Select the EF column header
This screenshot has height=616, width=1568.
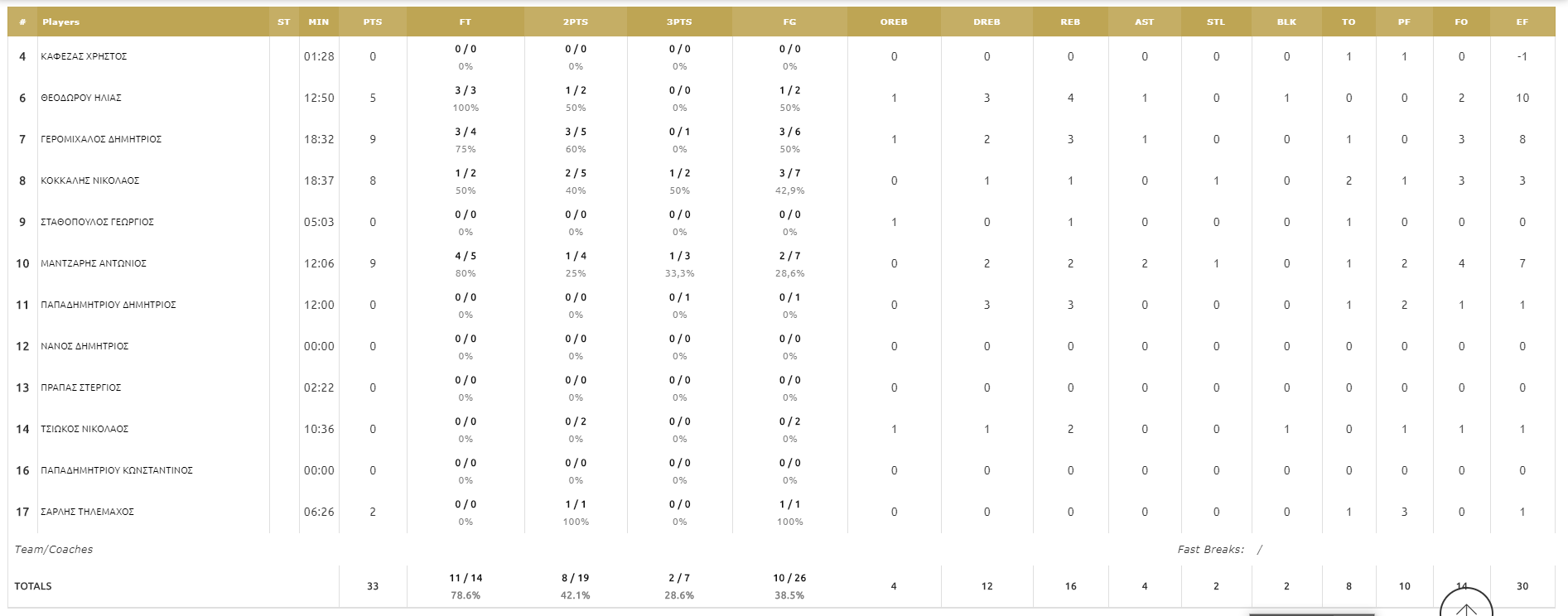(x=1522, y=22)
